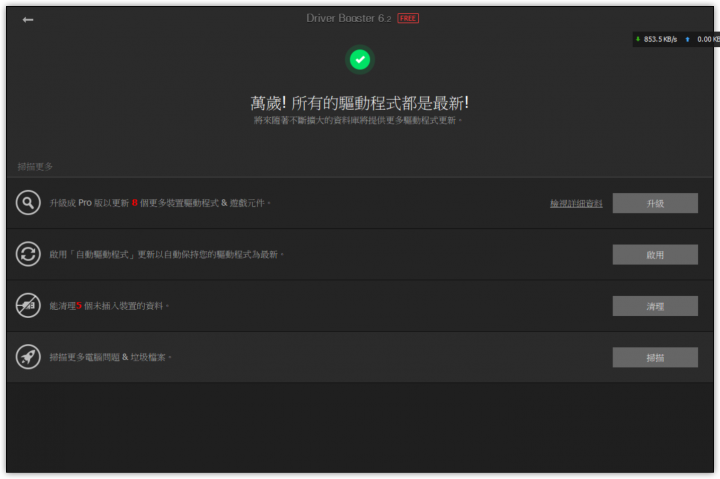Click the red FREE badge
This screenshot has width=720, height=479.
[x=408, y=18]
